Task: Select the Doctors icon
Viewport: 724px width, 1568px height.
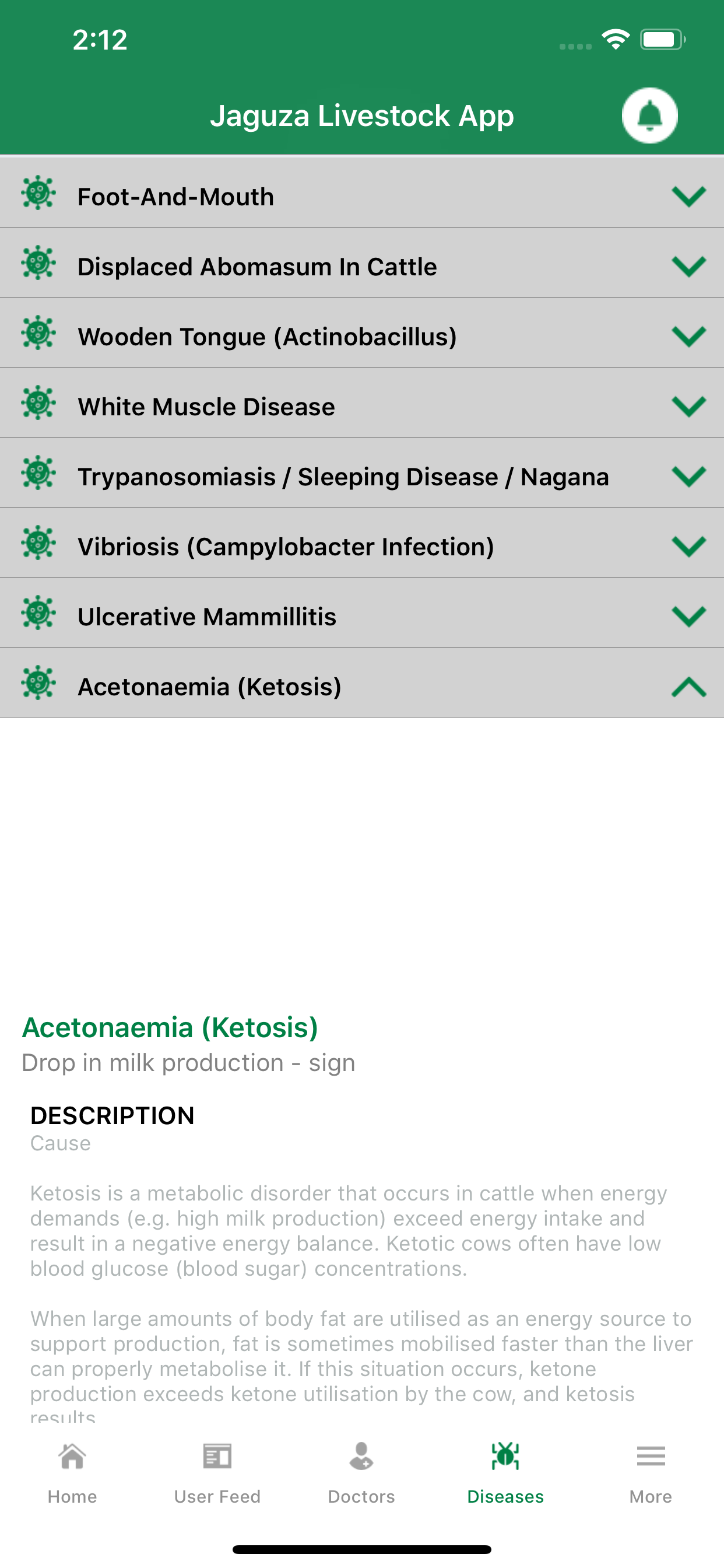Action: (x=361, y=1457)
